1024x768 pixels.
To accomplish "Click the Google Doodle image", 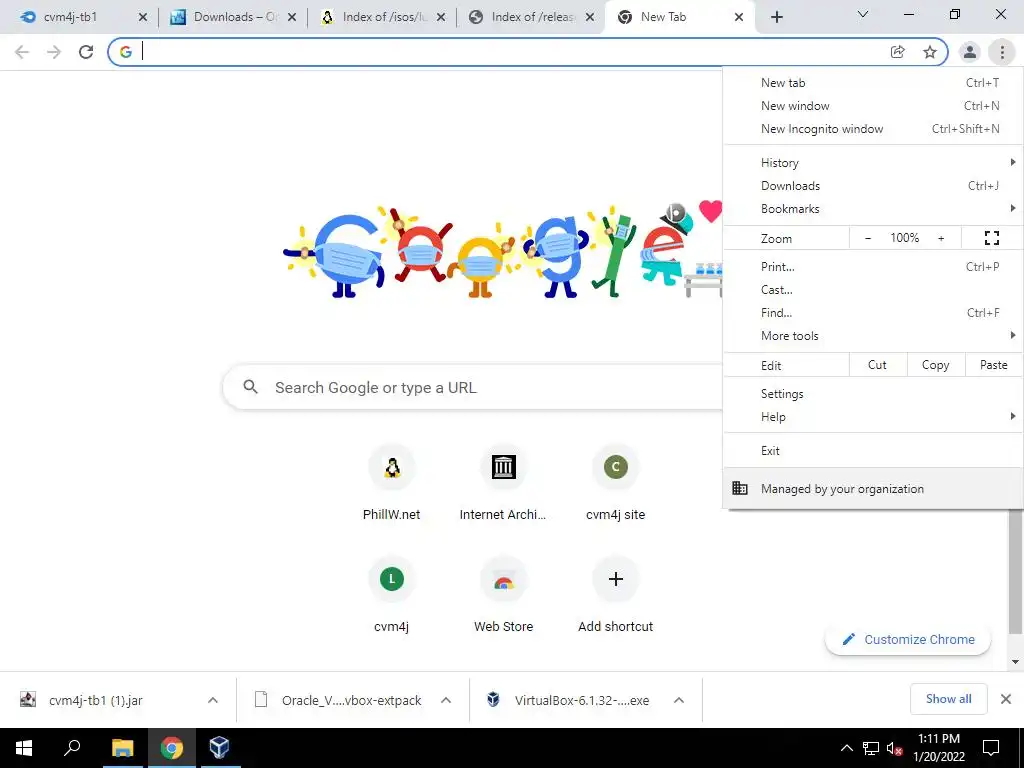I will click(x=504, y=251).
